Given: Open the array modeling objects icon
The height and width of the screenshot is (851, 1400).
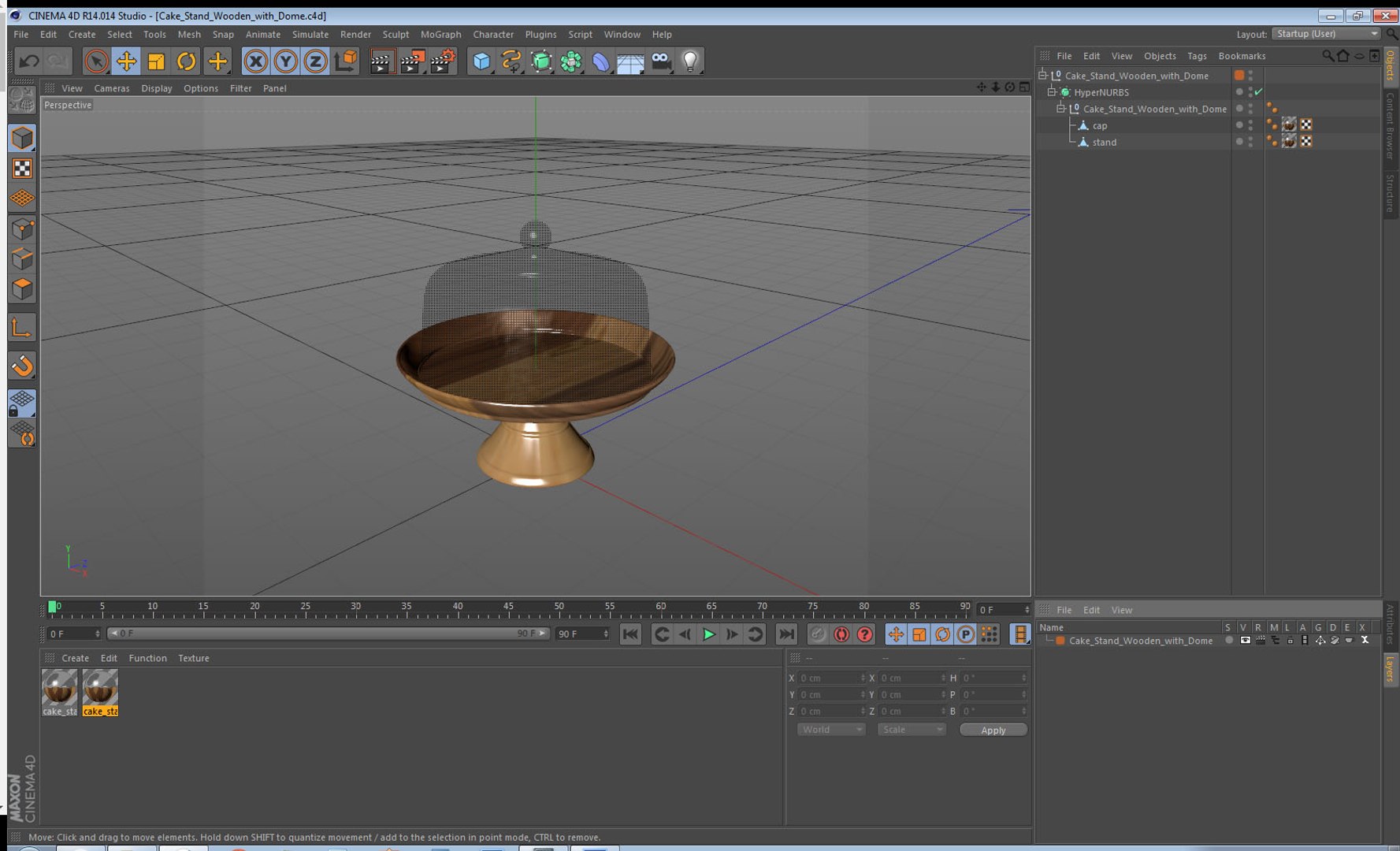Looking at the screenshot, I should click(571, 61).
